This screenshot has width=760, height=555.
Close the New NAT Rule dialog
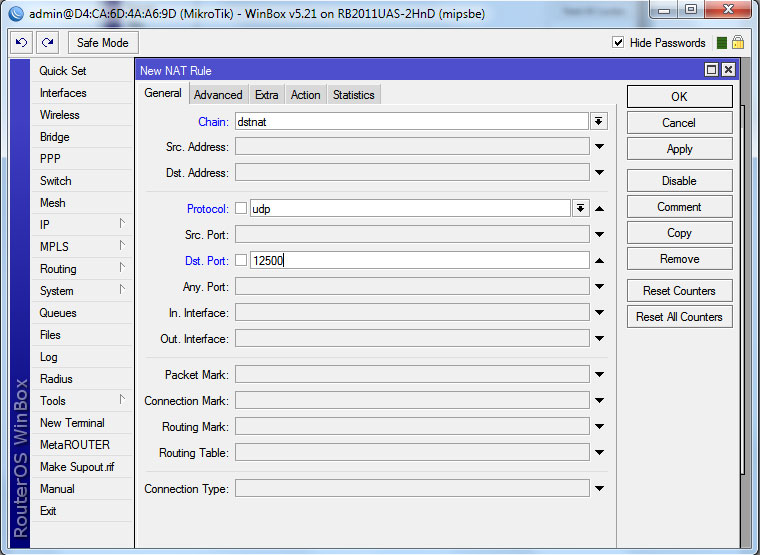(x=727, y=70)
